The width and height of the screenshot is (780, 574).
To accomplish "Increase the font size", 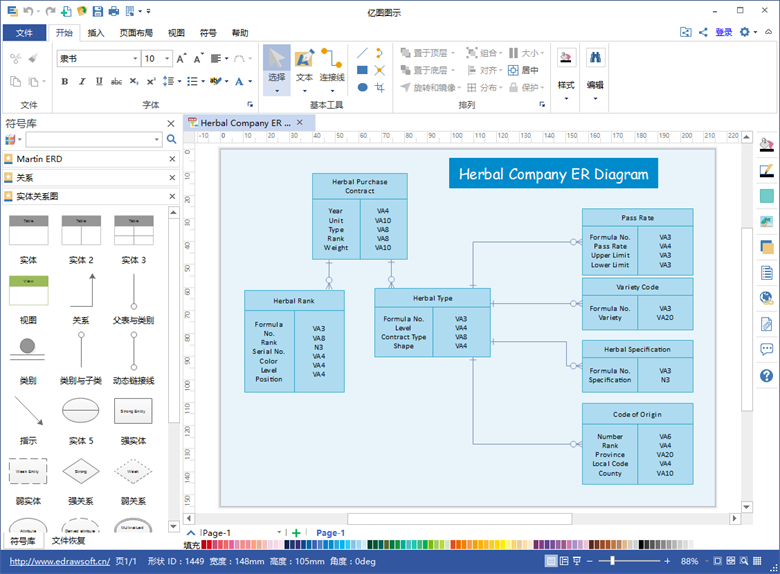I will click(182, 59).
